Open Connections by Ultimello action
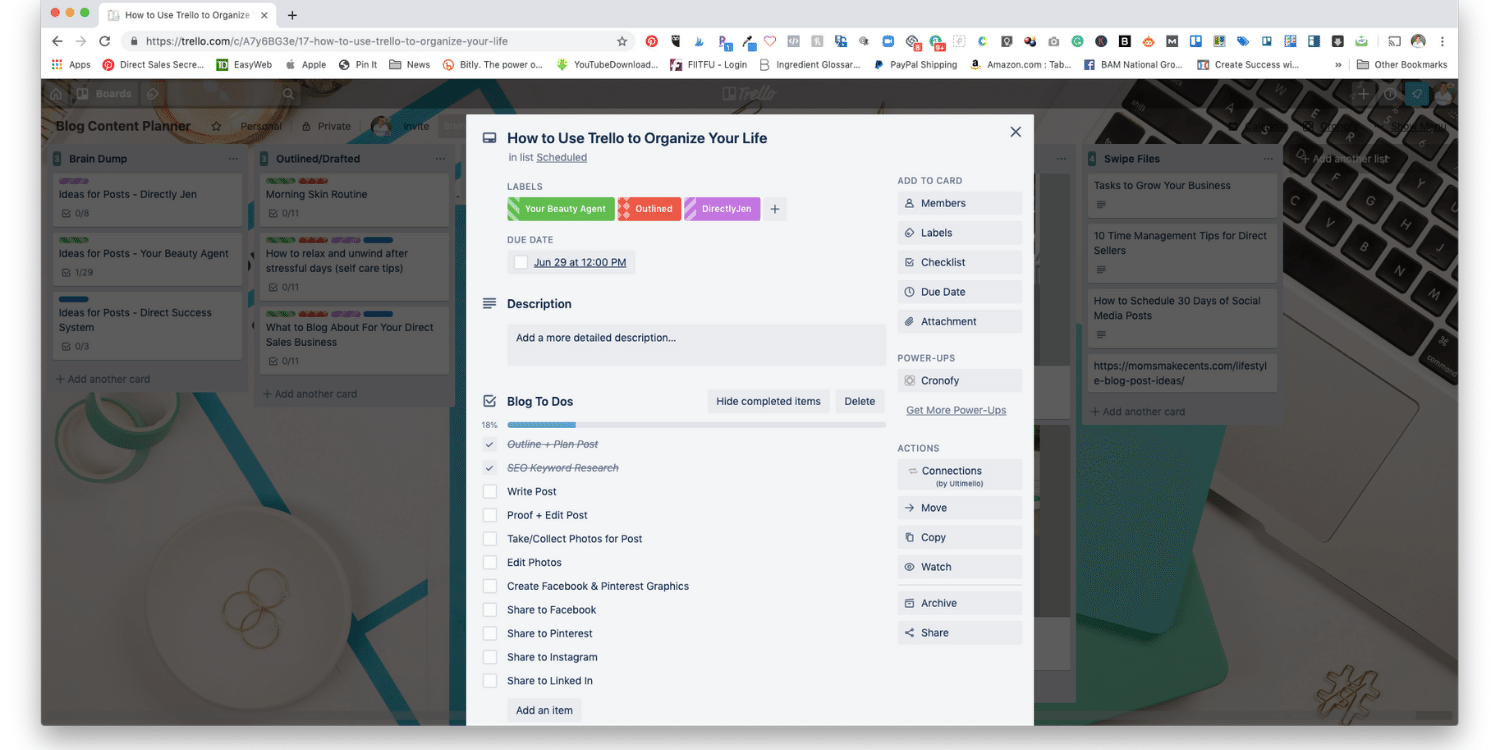The height and width of the screenshot is (750, 1500). coord(959,475)
